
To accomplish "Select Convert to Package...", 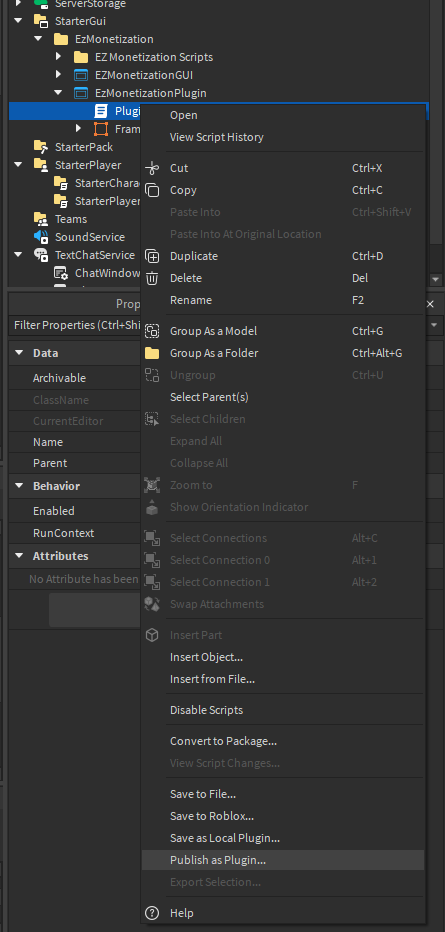I will (x=283, y=741).
